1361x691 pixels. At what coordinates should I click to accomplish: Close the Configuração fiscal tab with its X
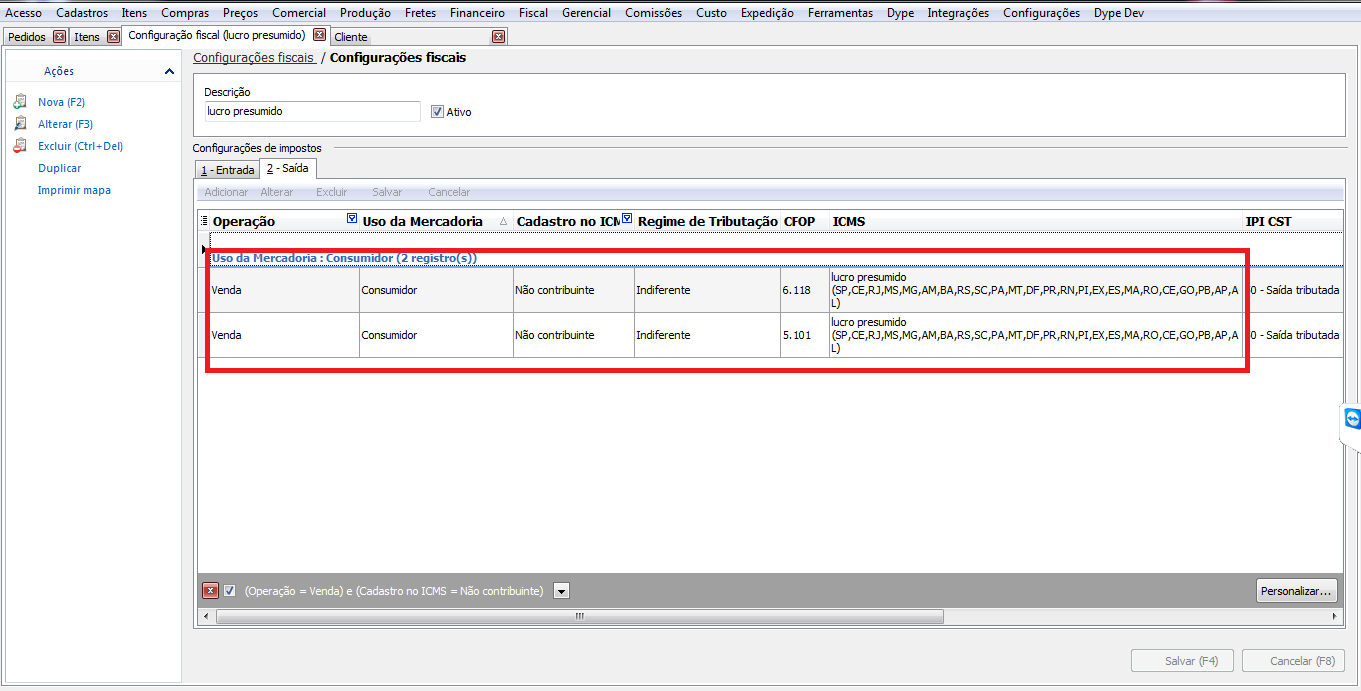point(319,36)
